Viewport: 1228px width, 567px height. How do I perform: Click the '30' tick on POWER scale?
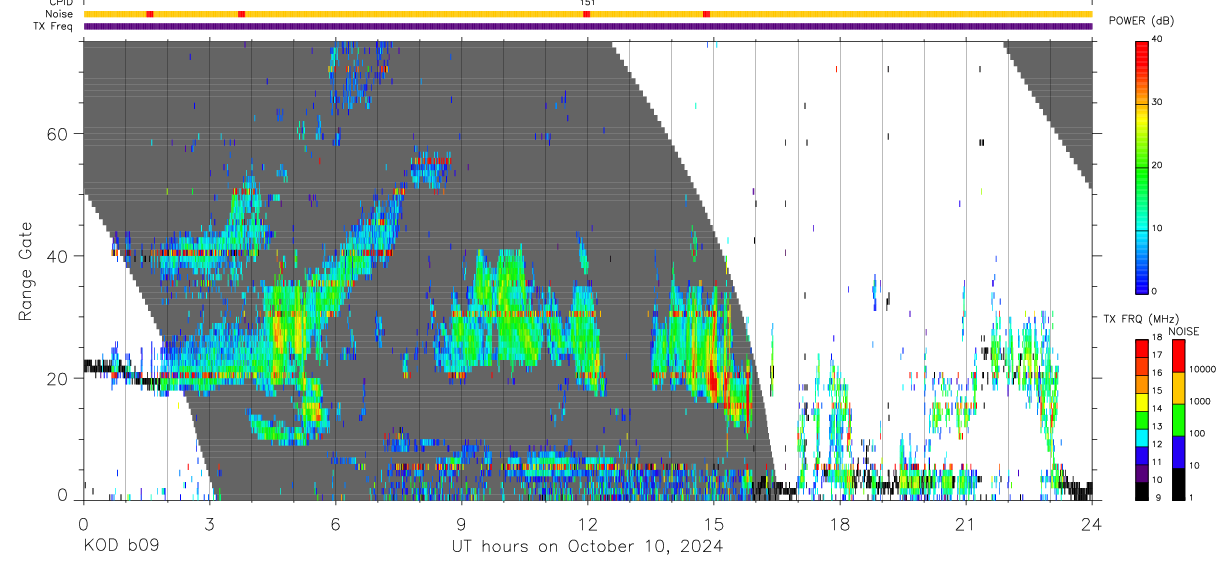click(x=1158, y=102)
